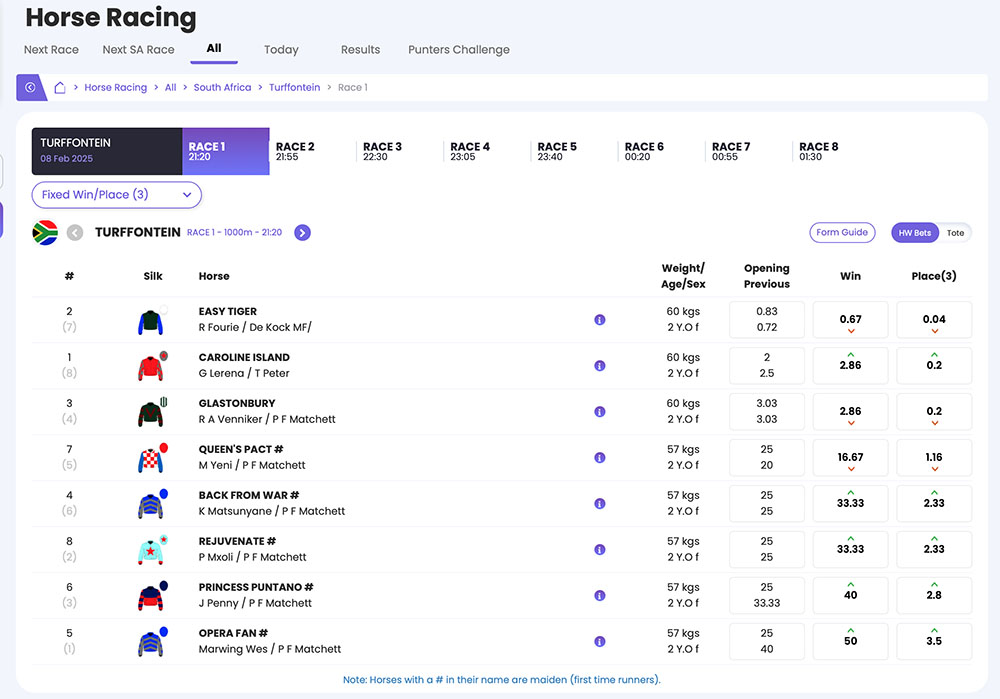Viewport: 1000px width, 699px height.
Task: Open Punters Challenge tab
Action: point(459,50)
